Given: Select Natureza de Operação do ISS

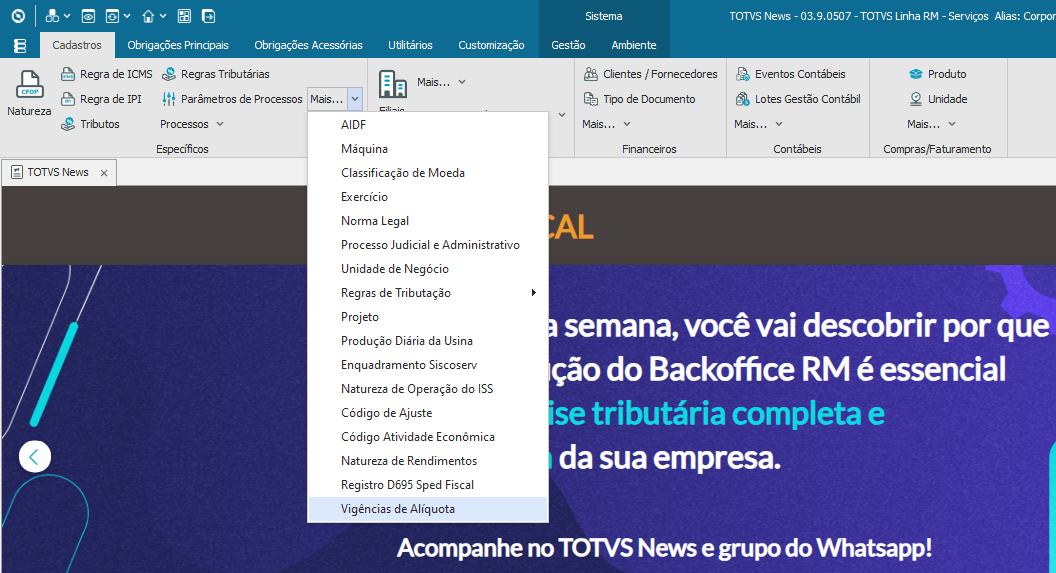Looking at the screenshot, I should (x=428, y=389).
